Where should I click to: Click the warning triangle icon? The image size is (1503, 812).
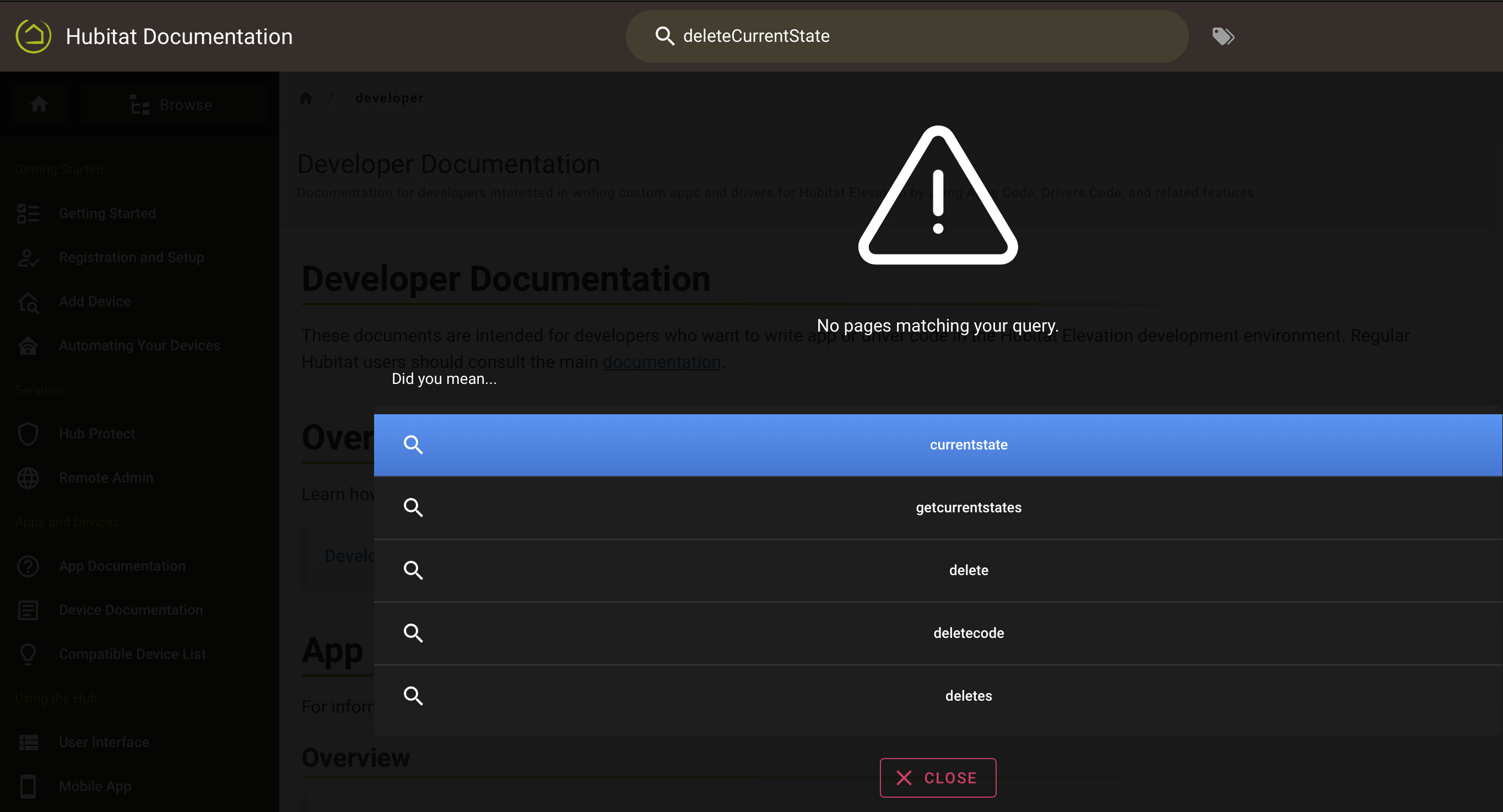[x=938, y=196]
